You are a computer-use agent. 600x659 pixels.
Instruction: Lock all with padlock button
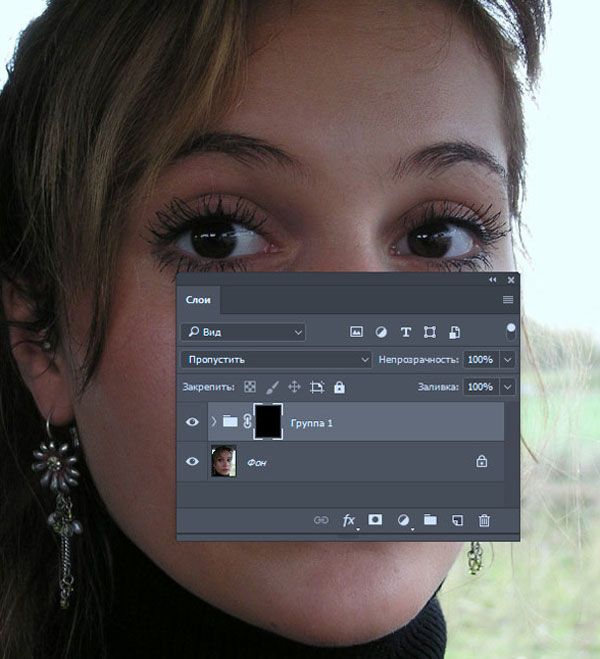(339, 387)
